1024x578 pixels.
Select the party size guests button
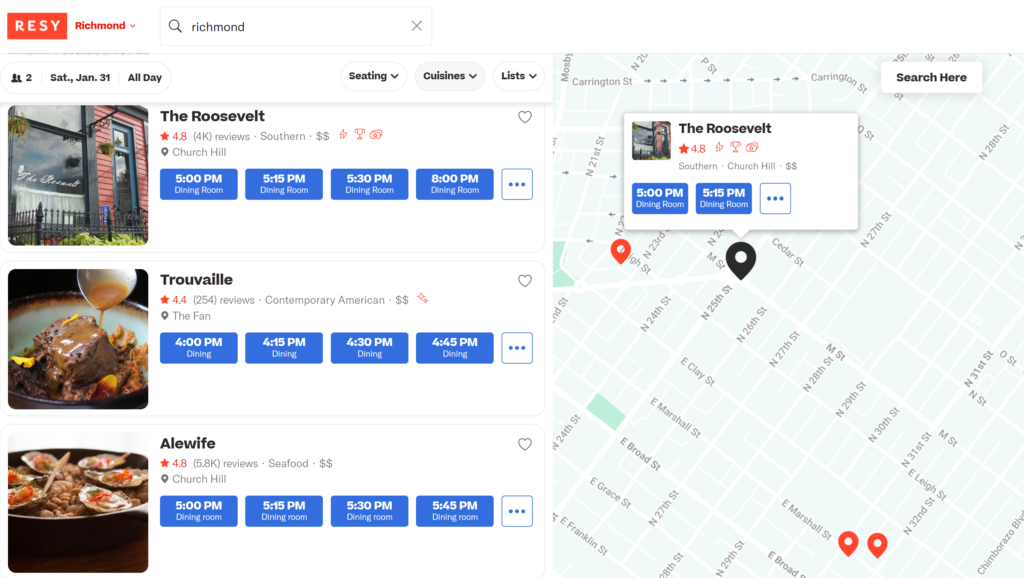coord(22,78)
